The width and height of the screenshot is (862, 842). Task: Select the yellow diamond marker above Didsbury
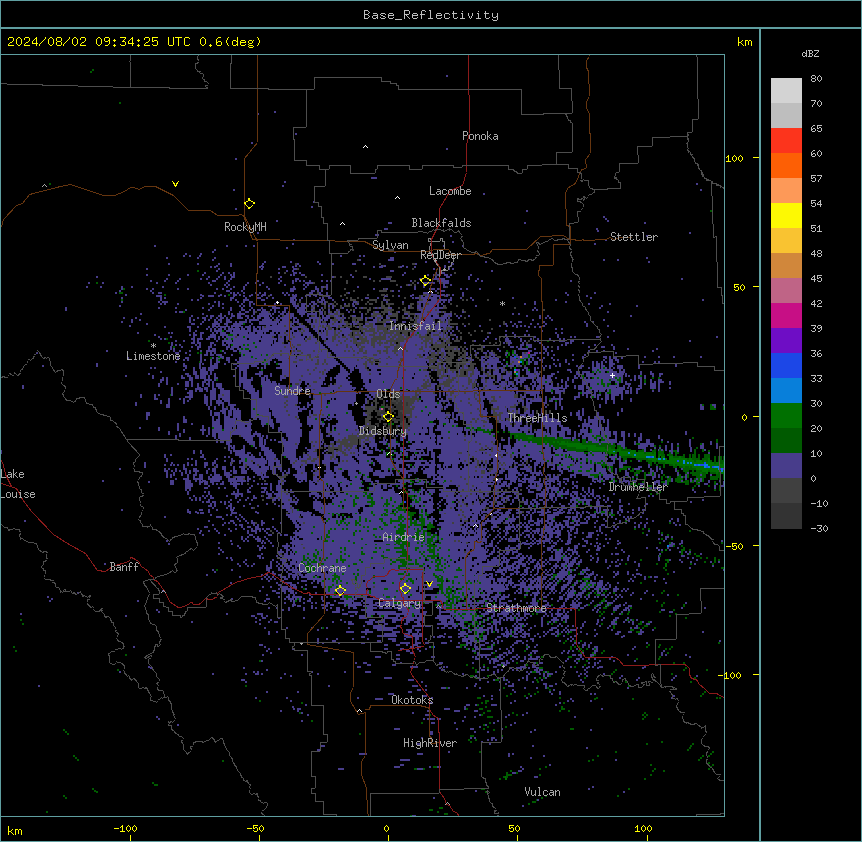click(388, 417)
